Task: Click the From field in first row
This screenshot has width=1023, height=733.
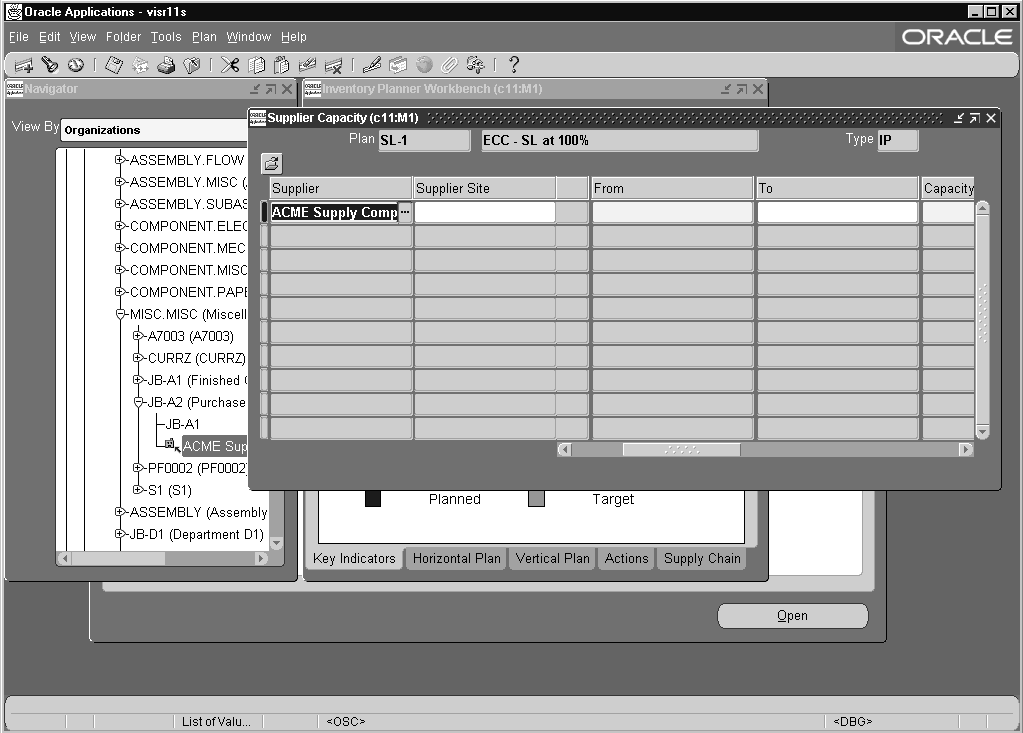Action: tap(672, 213)
